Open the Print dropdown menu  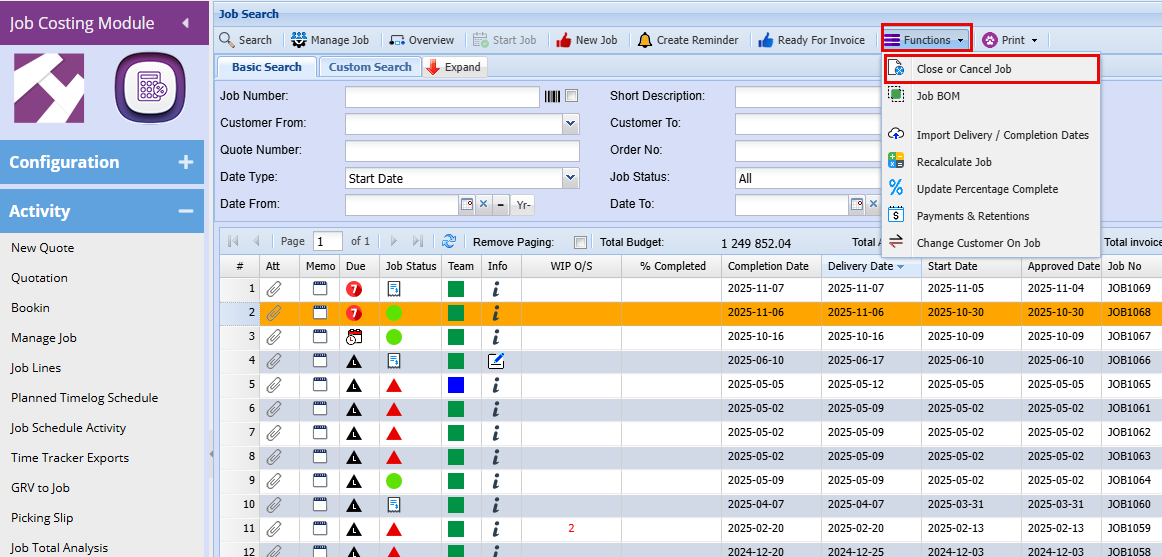tap(1011, 40)
